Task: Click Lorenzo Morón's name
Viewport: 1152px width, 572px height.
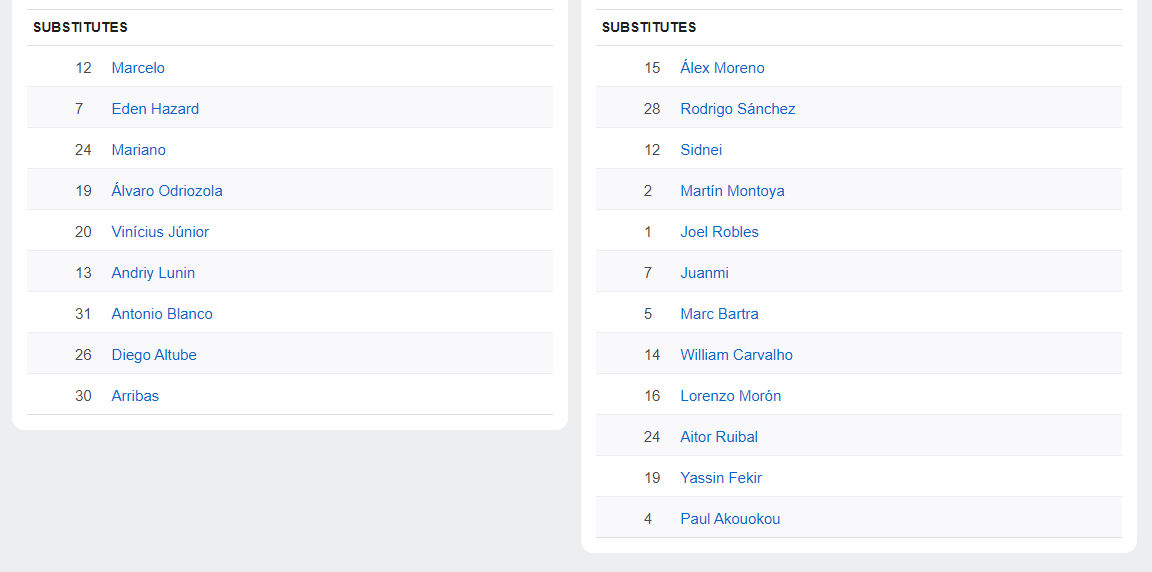Action: 731,397
